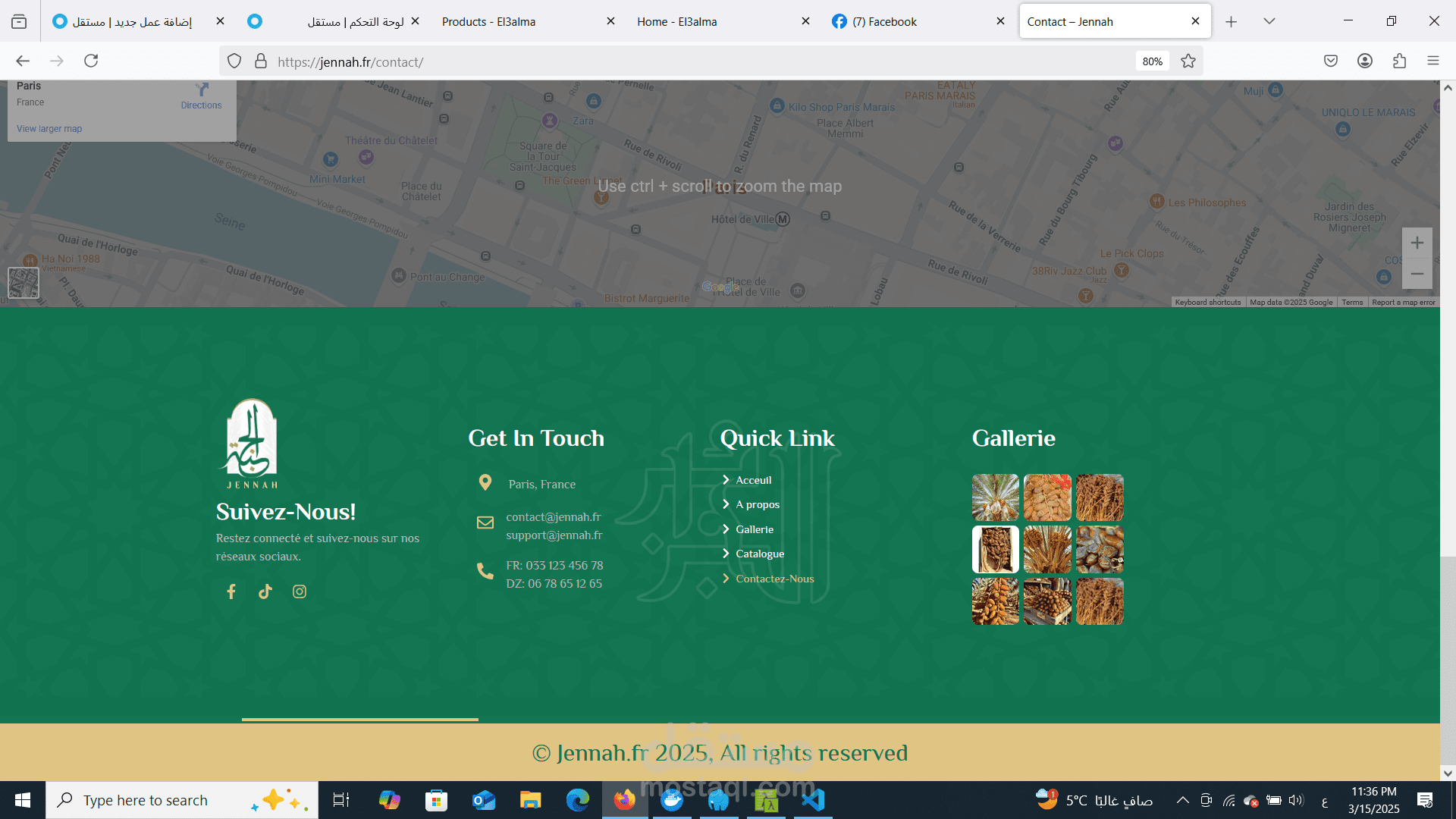1456x819 pixels.
Task: Click the Save to Pocket icon
Action: [1331, 61]
